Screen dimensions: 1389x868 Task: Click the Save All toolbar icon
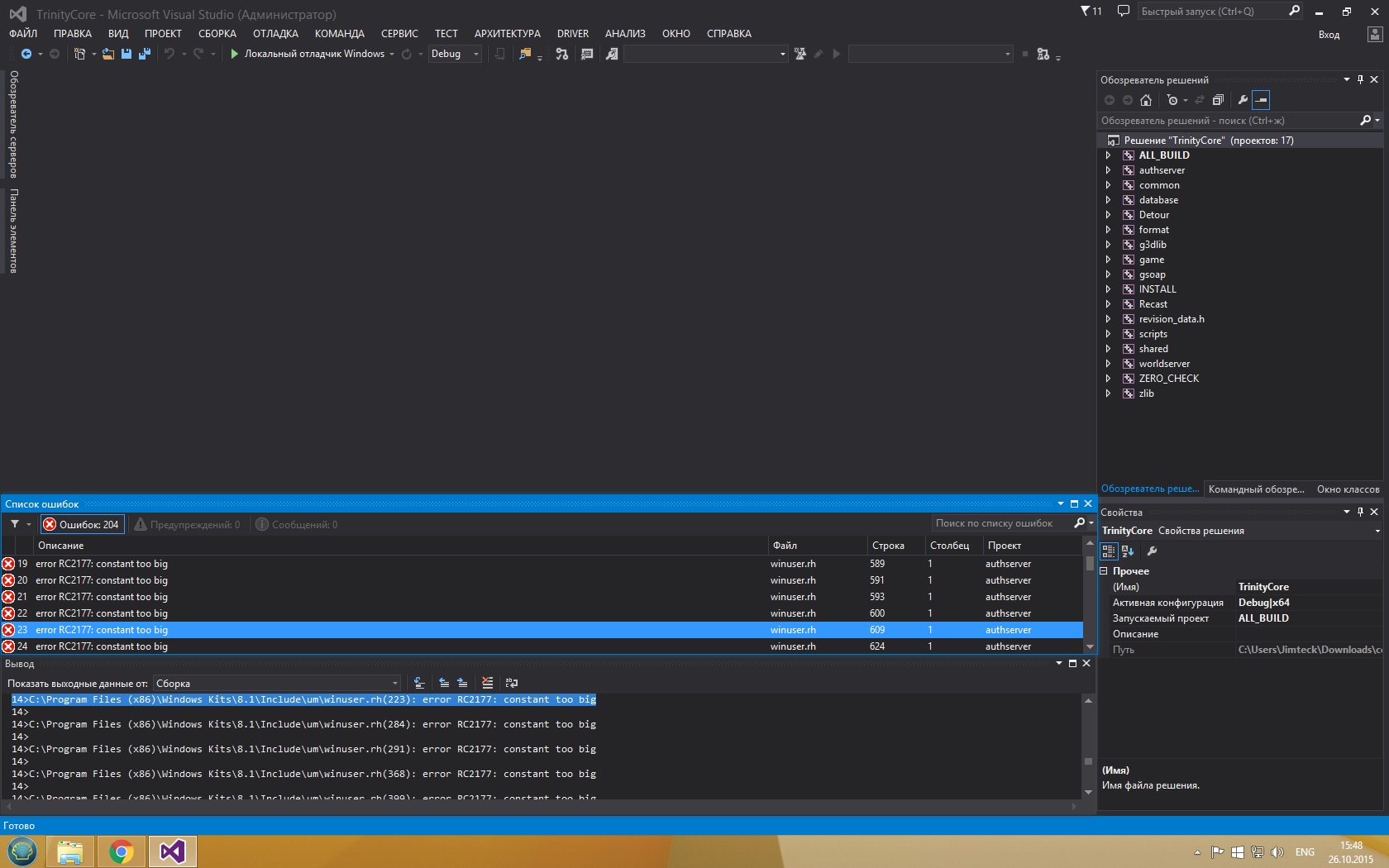point(144,54)
